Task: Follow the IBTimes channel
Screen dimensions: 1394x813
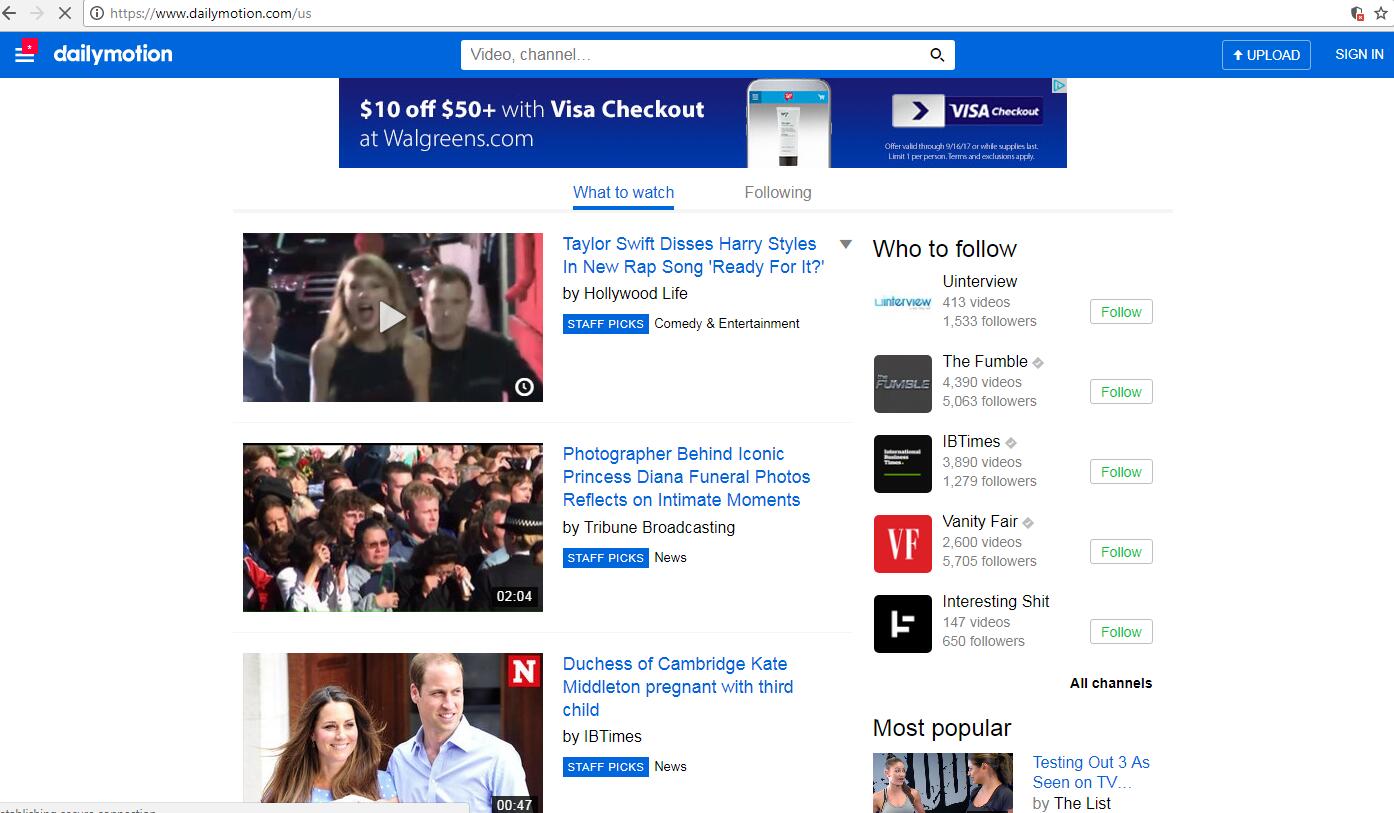Action: point(1121,472)
